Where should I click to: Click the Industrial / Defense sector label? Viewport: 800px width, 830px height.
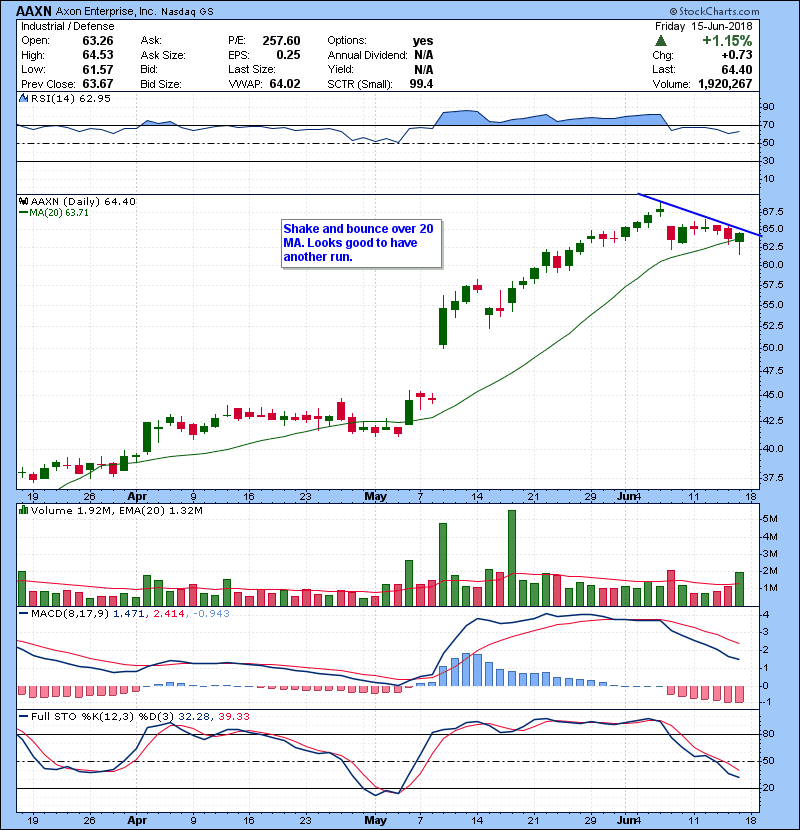point(68,26)
